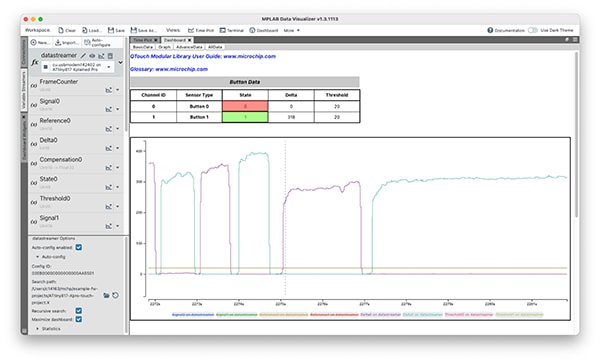Open the More views dropdown
The image size is (600, 362).
292,30
